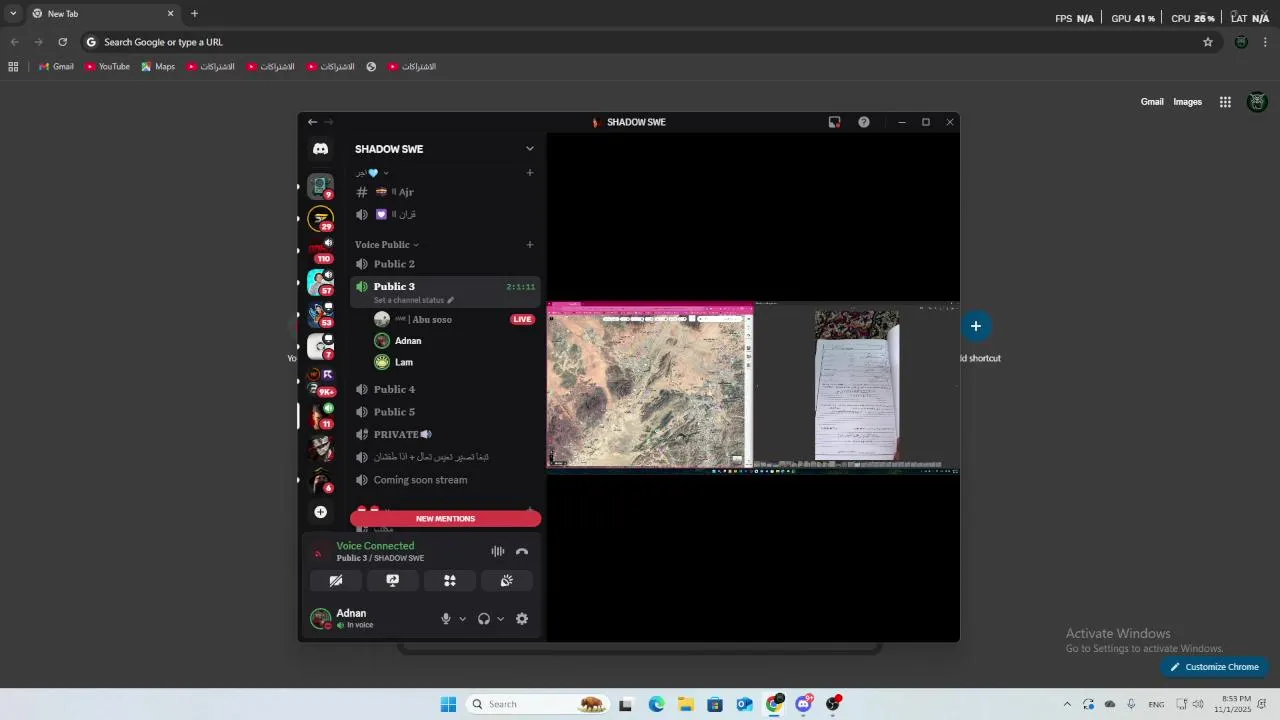
Task: Open input device options arrow beside microphone
Action: pyautogui.click(x=462, y=619)
